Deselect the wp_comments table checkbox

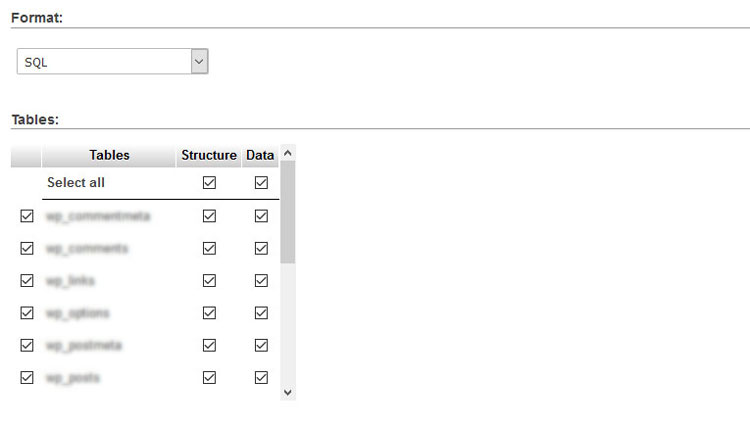(x=27, y=249)
